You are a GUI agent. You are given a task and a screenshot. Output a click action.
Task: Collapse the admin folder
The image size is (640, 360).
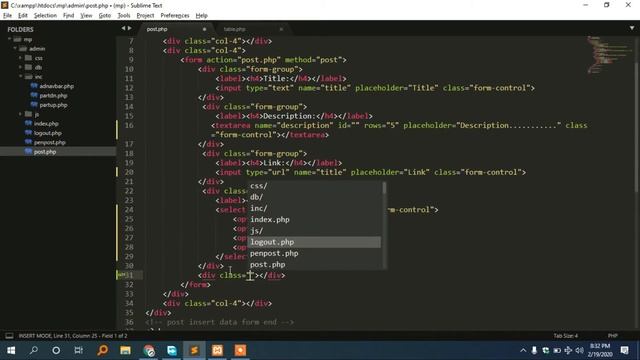[15, 49]
